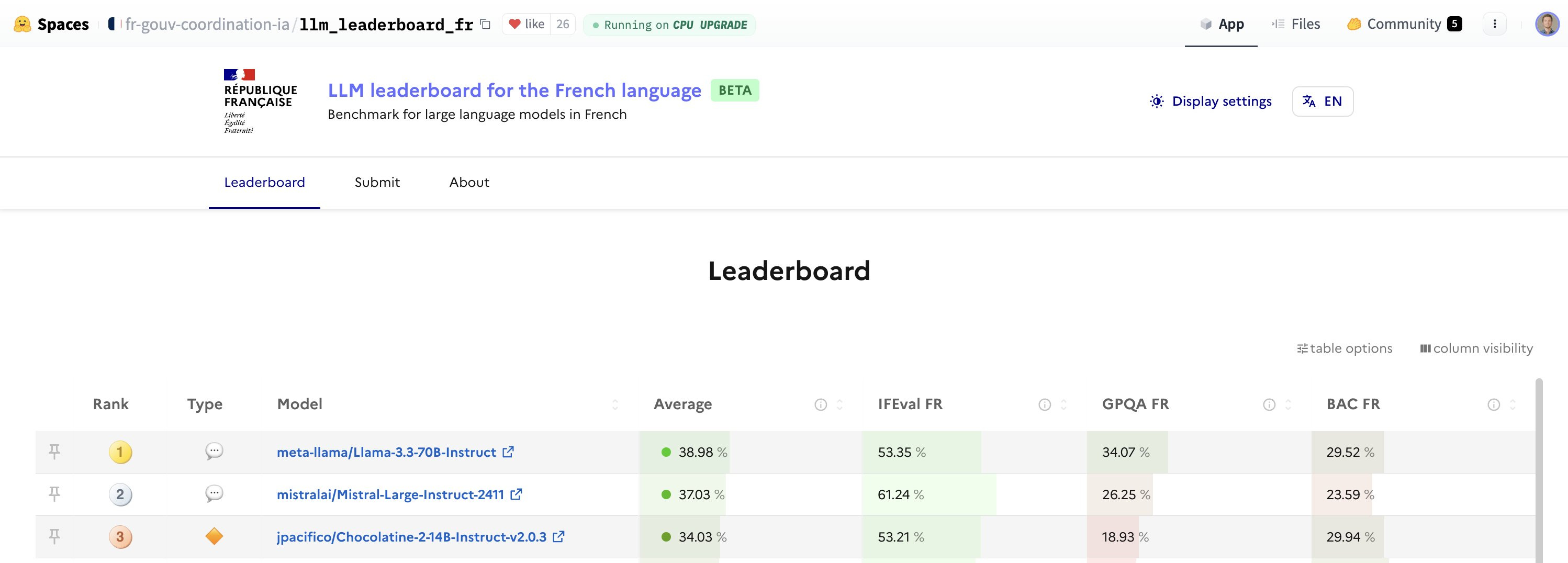Click the Running on CPU UPGRADE status badge
The height and width of the screenshot is (563, 1568).
[669, 25]
